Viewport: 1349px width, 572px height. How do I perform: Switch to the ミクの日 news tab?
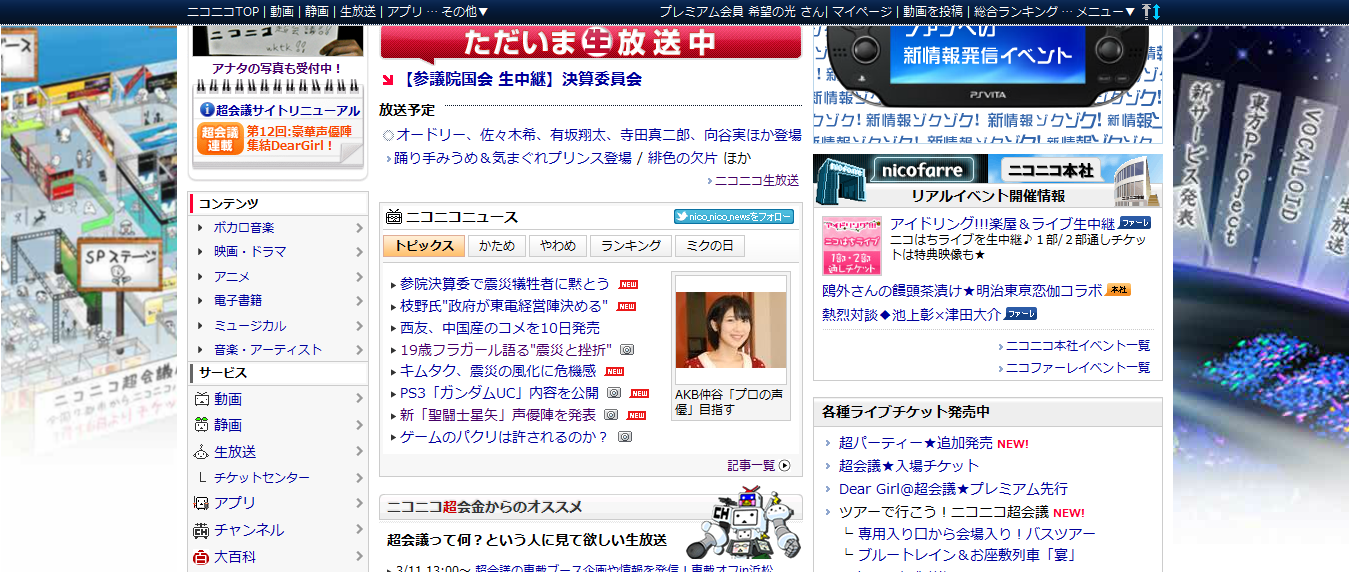pos(710,246)
